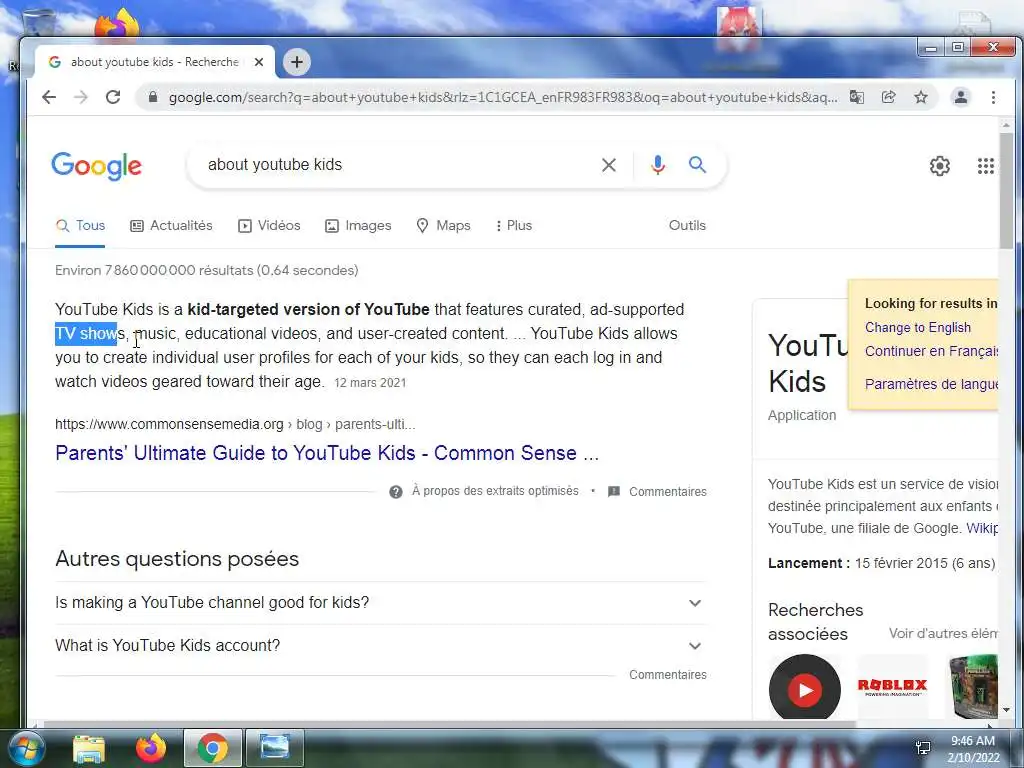Select the Tous results tab
This screenshot has width=1024, height=768.
pyautogui.click(x=80, y=225)
